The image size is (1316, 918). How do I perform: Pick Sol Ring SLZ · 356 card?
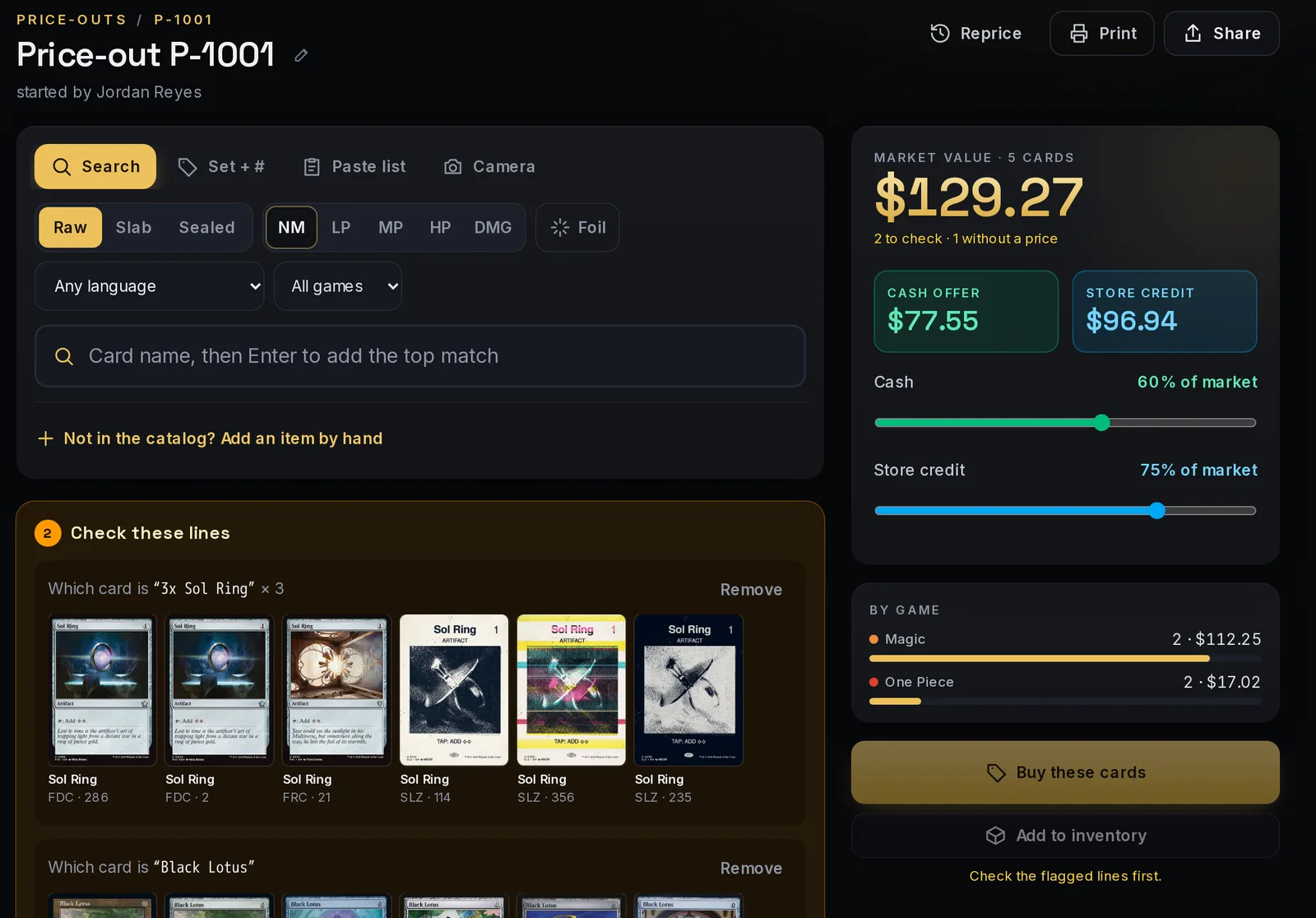(572, 711)
